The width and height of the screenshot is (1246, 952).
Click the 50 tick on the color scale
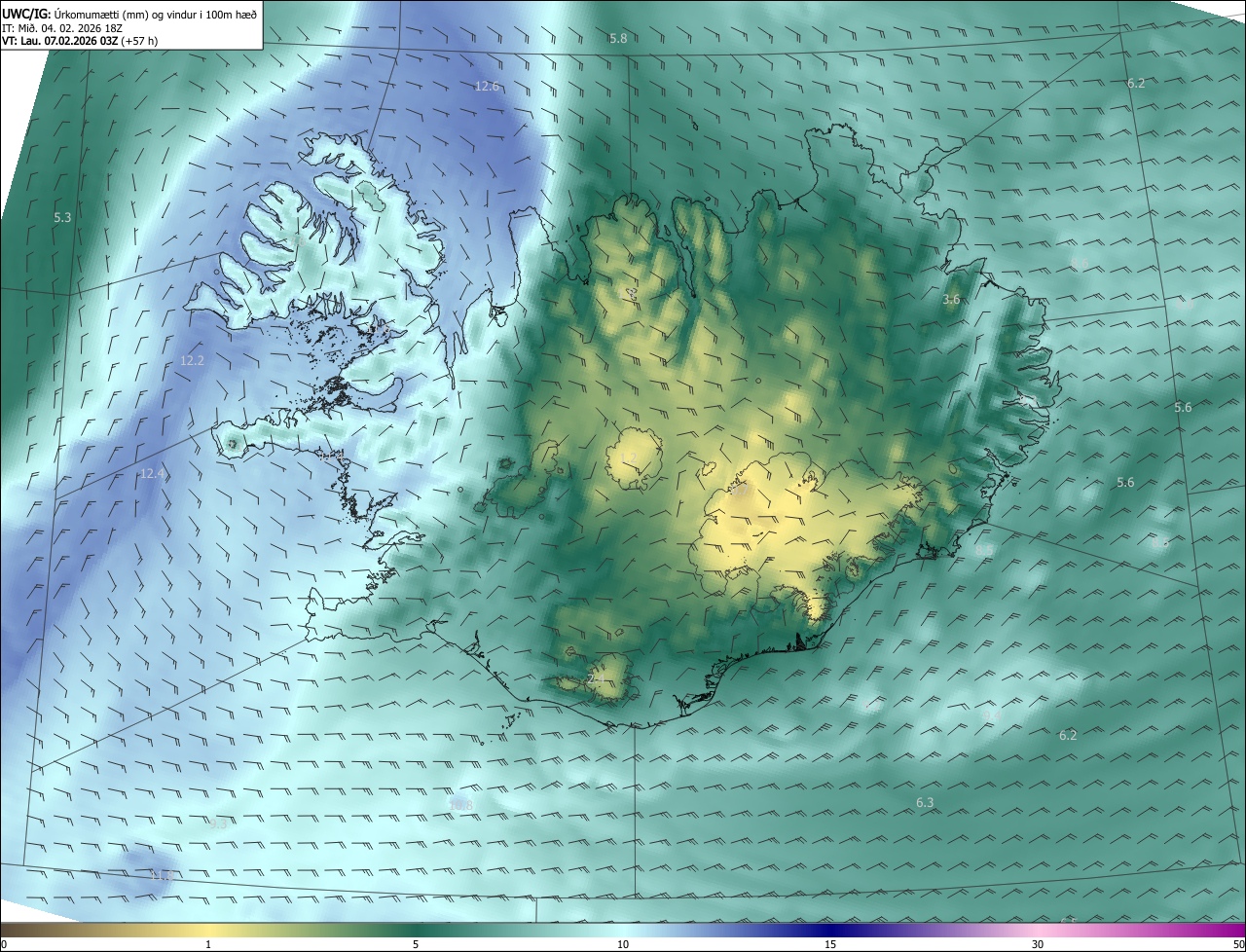pos(1238,944)
